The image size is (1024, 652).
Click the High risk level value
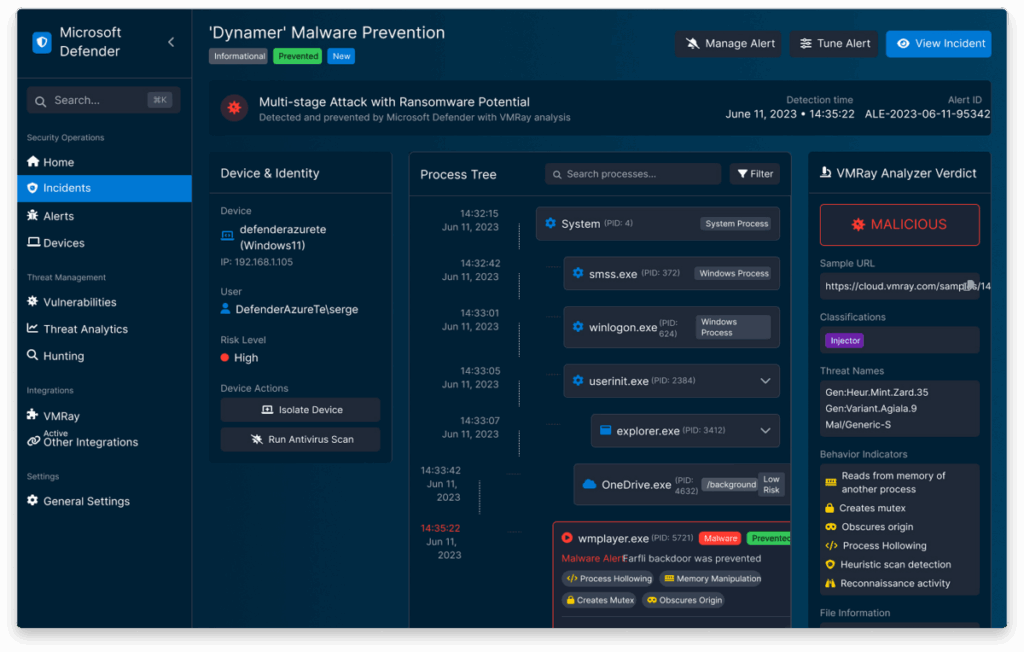click(246, 357)
